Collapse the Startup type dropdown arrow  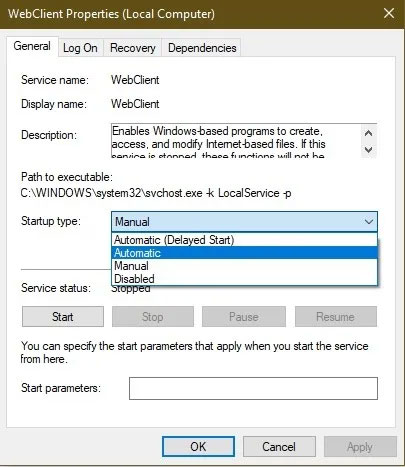(x=369, y=222)
